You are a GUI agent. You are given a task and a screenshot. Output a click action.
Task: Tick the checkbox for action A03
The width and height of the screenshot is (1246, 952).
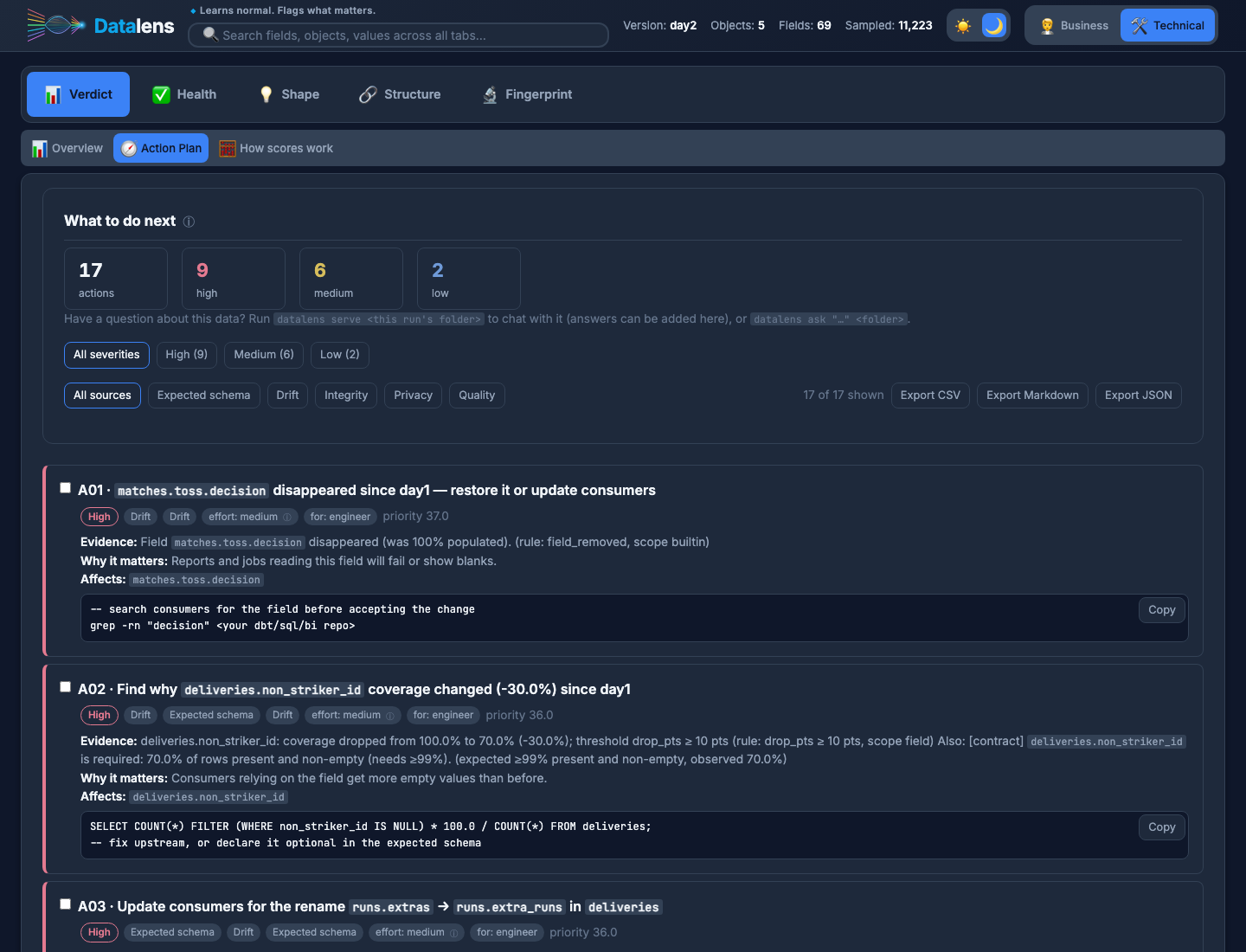[65, 904]
